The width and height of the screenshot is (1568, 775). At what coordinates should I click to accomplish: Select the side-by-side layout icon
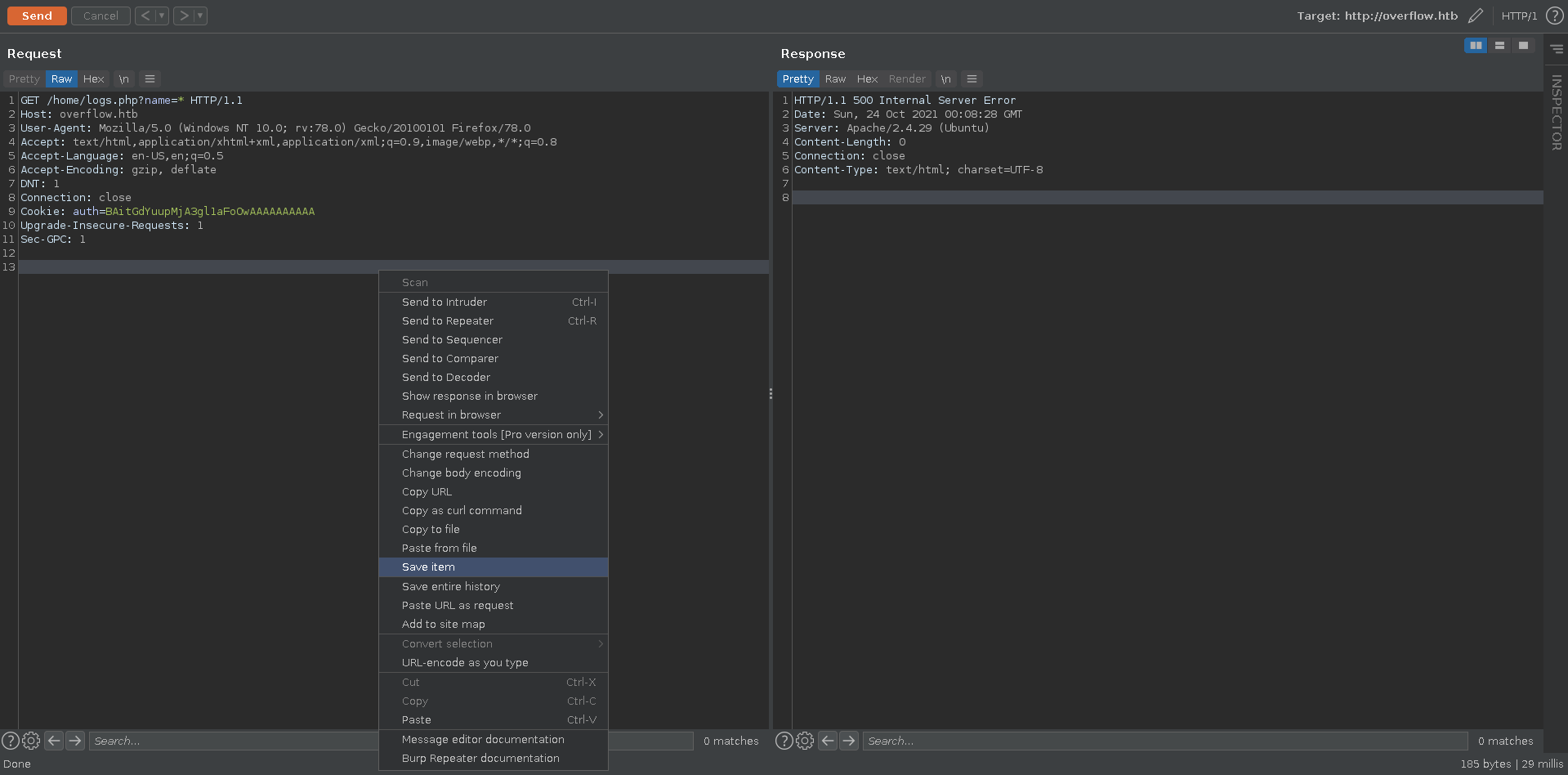click(x=1476, y=46)
